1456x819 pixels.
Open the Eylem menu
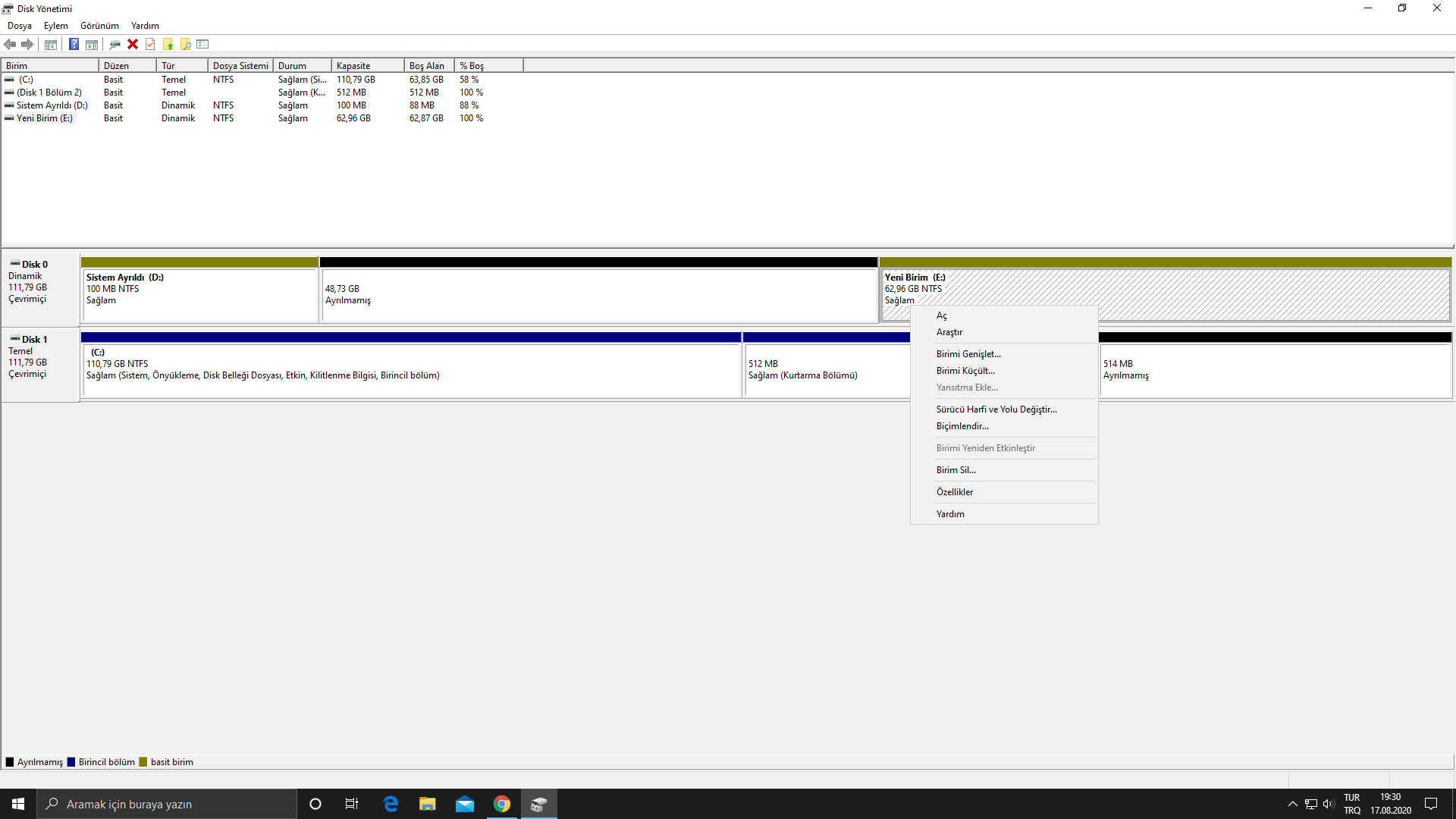pyautogui.click(x=55, y=26)
